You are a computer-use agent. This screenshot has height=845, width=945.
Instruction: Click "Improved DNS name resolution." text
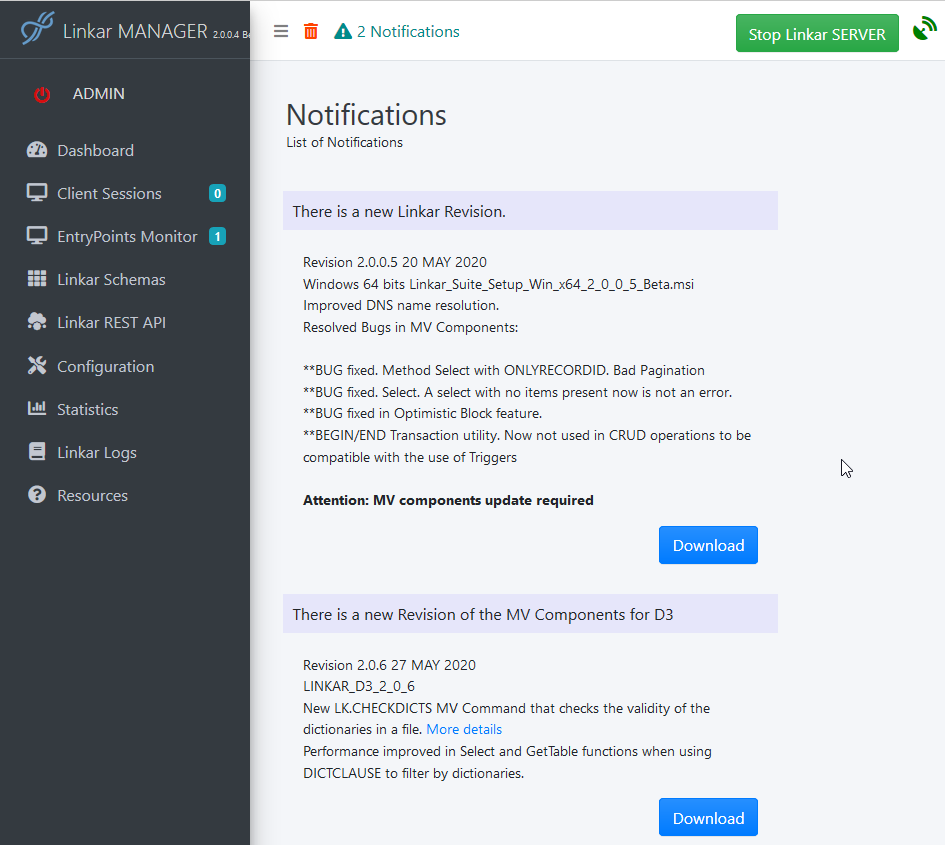click(x=401, y=306)
